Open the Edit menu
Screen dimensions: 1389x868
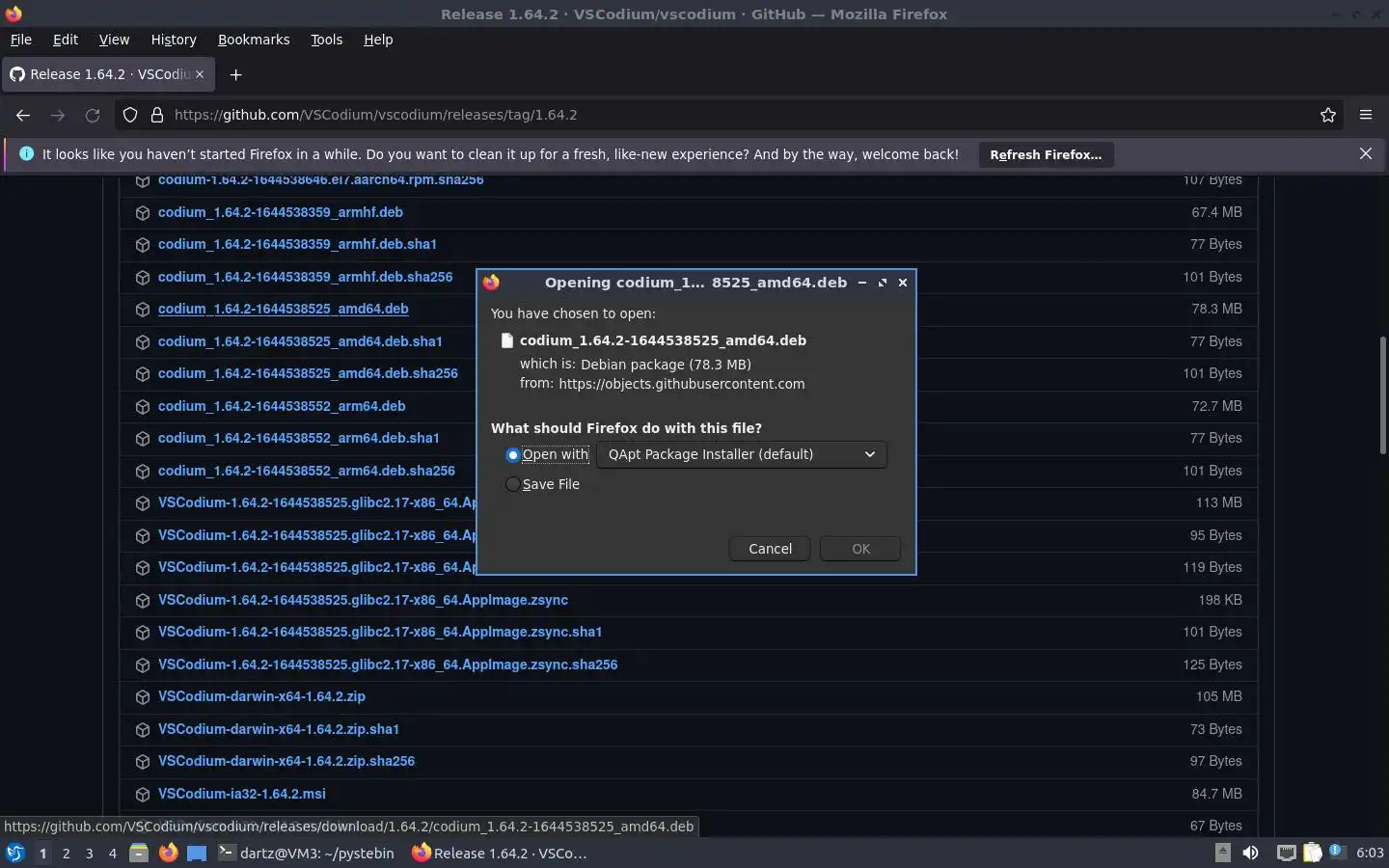point(66,40)
